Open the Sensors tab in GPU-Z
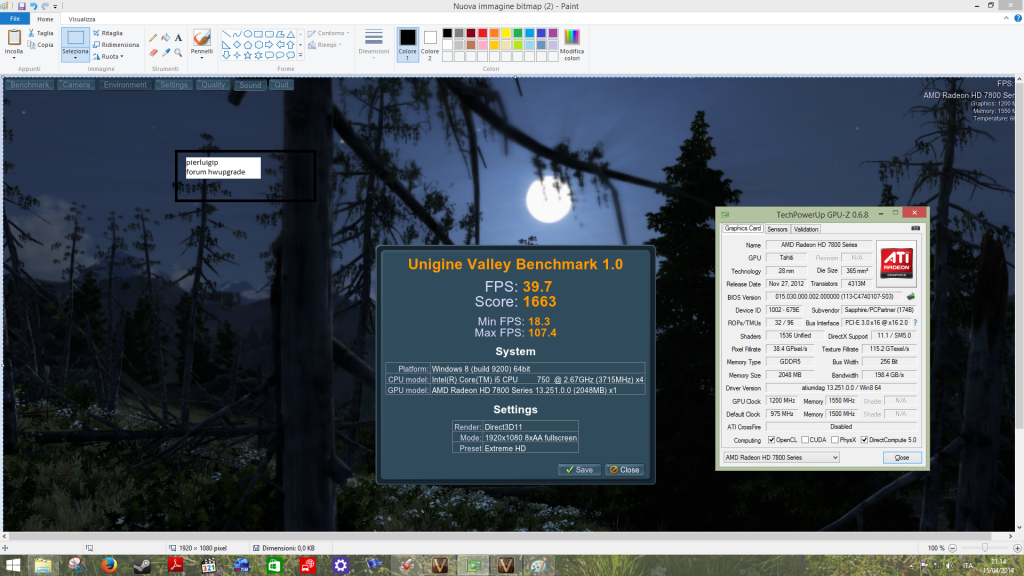The width and height of the screenshot is (1024, 576). click(777, 229)
